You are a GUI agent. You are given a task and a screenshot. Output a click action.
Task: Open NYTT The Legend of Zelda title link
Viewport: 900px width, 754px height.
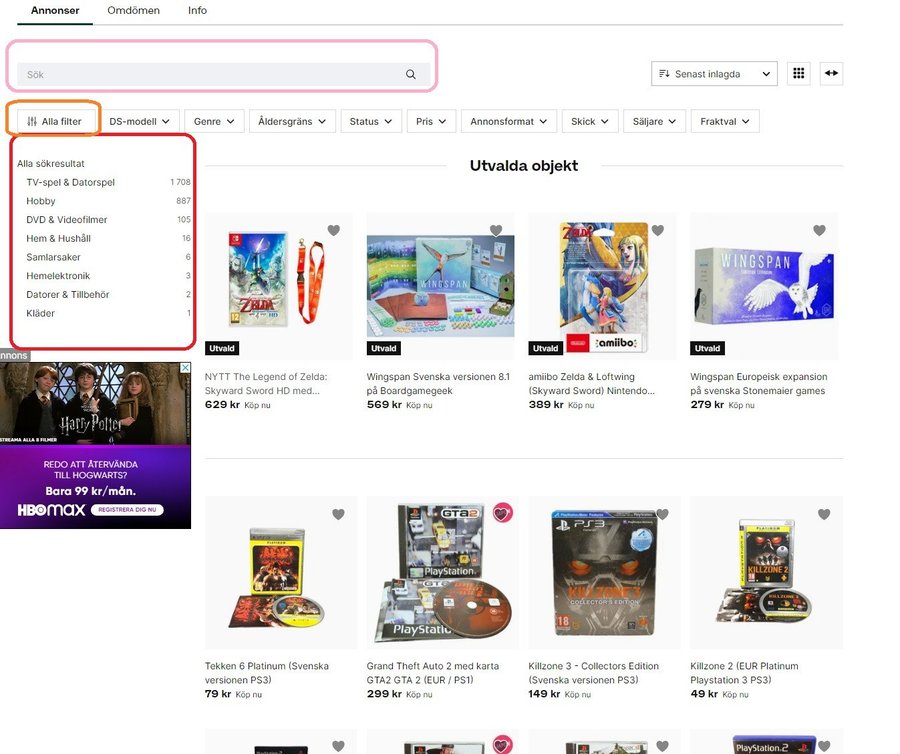[x=266, y=383]
